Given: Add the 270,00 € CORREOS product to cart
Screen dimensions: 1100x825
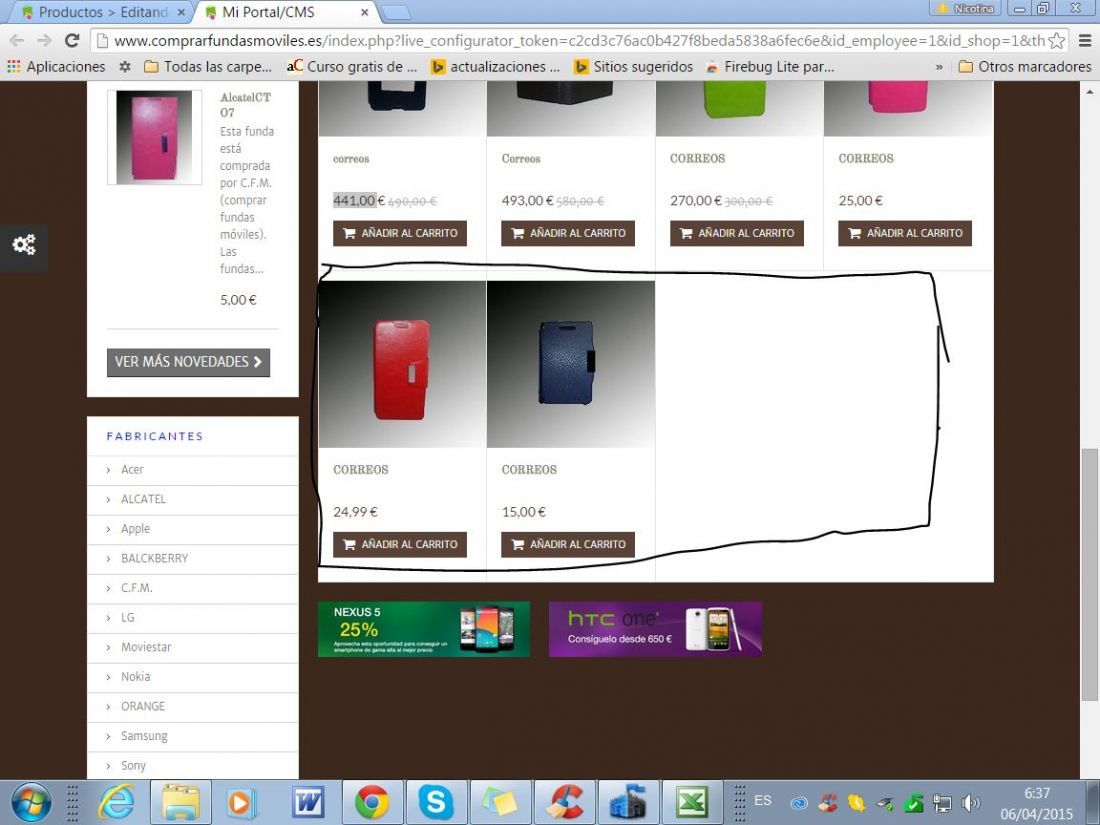Looking at the screenshot, I should (737, 233).
